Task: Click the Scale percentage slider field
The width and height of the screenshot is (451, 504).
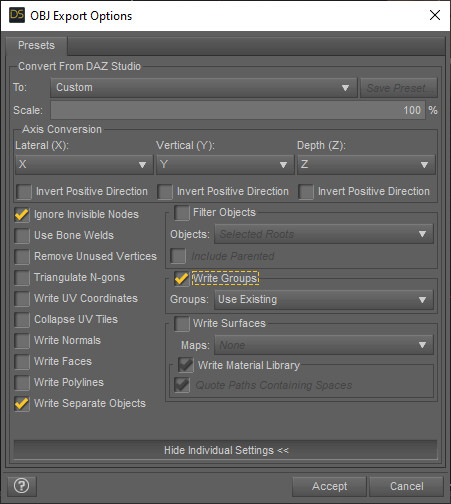Action: click(x=238, y=110)
